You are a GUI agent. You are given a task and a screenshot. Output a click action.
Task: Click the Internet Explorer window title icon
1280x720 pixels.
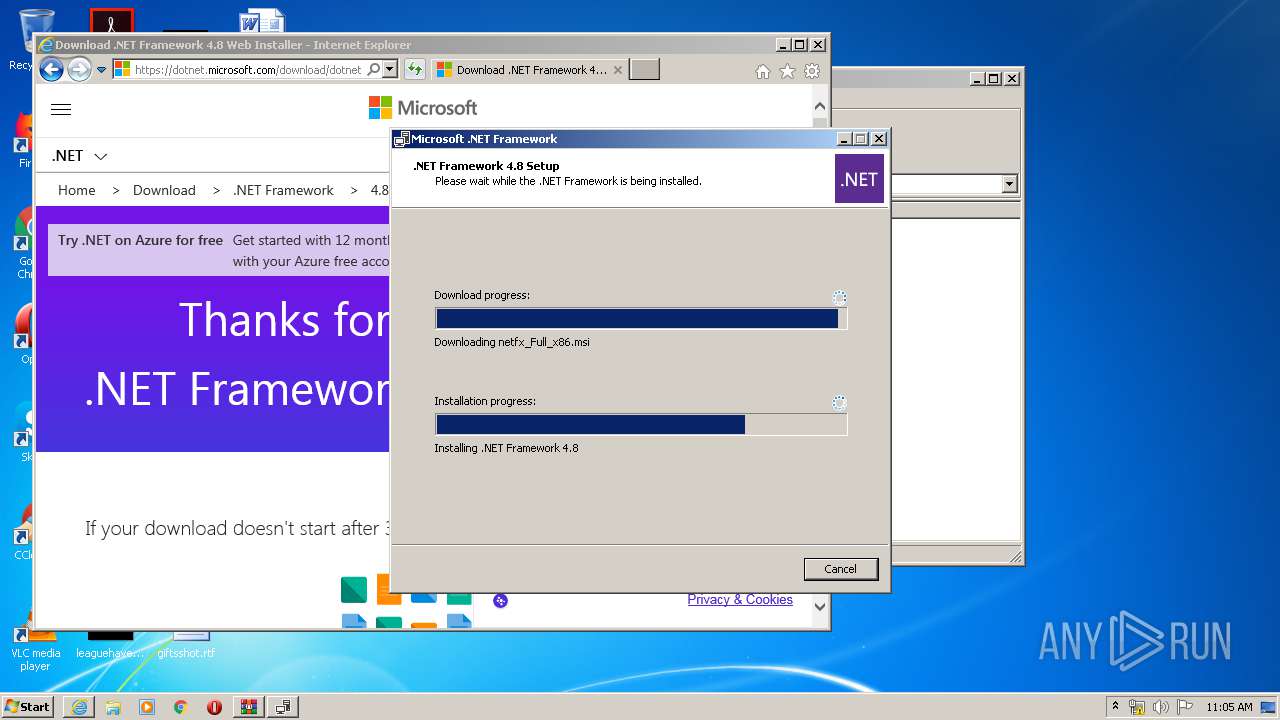pos(45,45)
